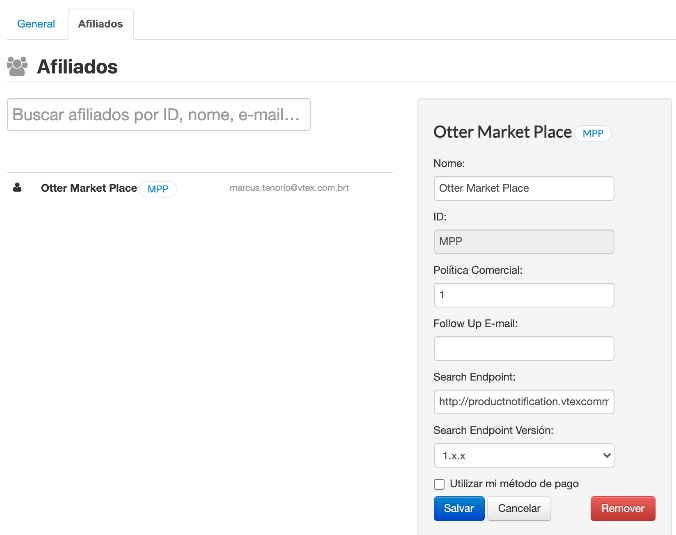This screenshot has width=676, height=535.
Task: Edit the Nome text field
Action: [x=524, y=188]
